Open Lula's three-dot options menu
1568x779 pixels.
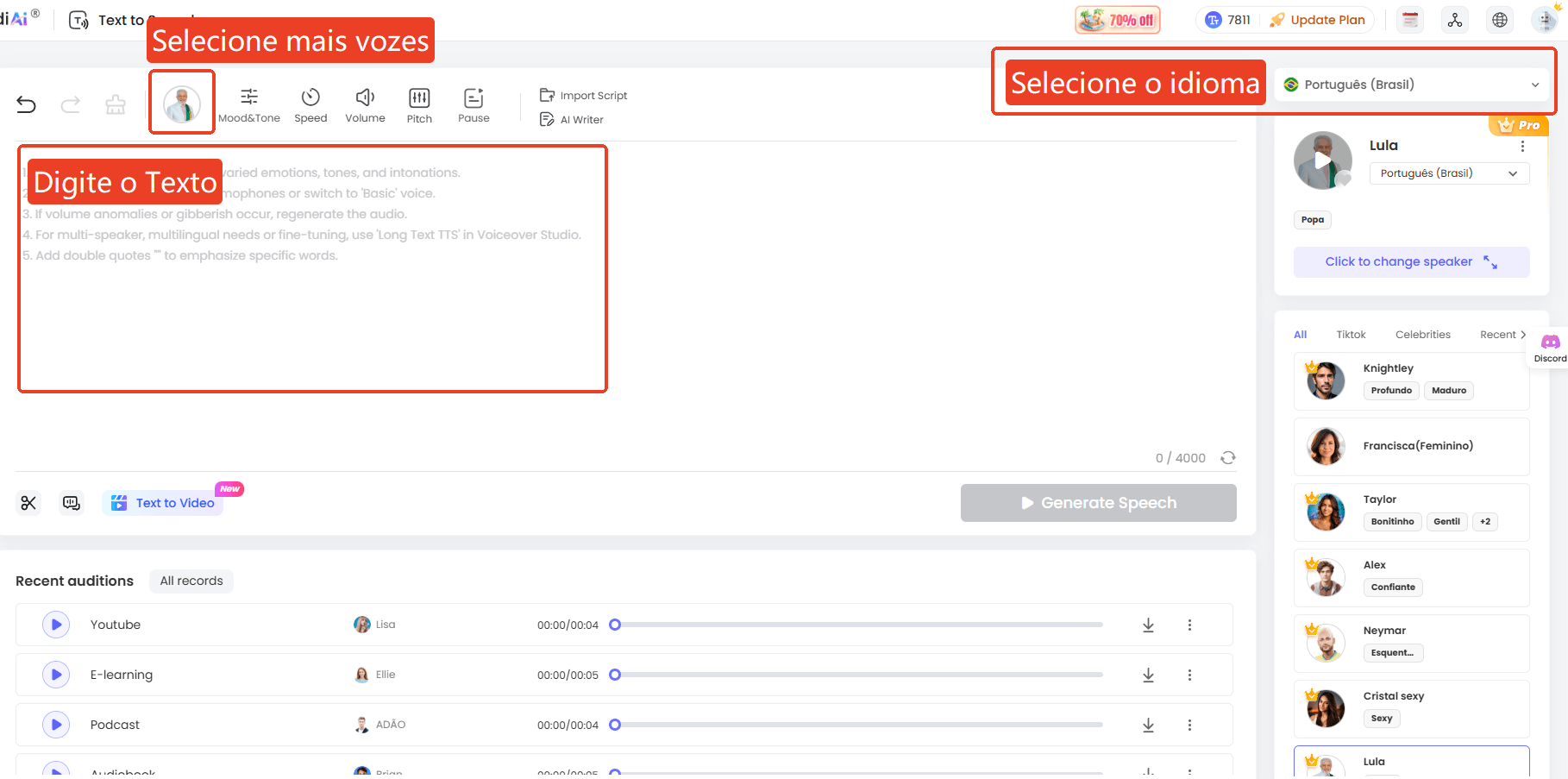tap(1522, 146)
